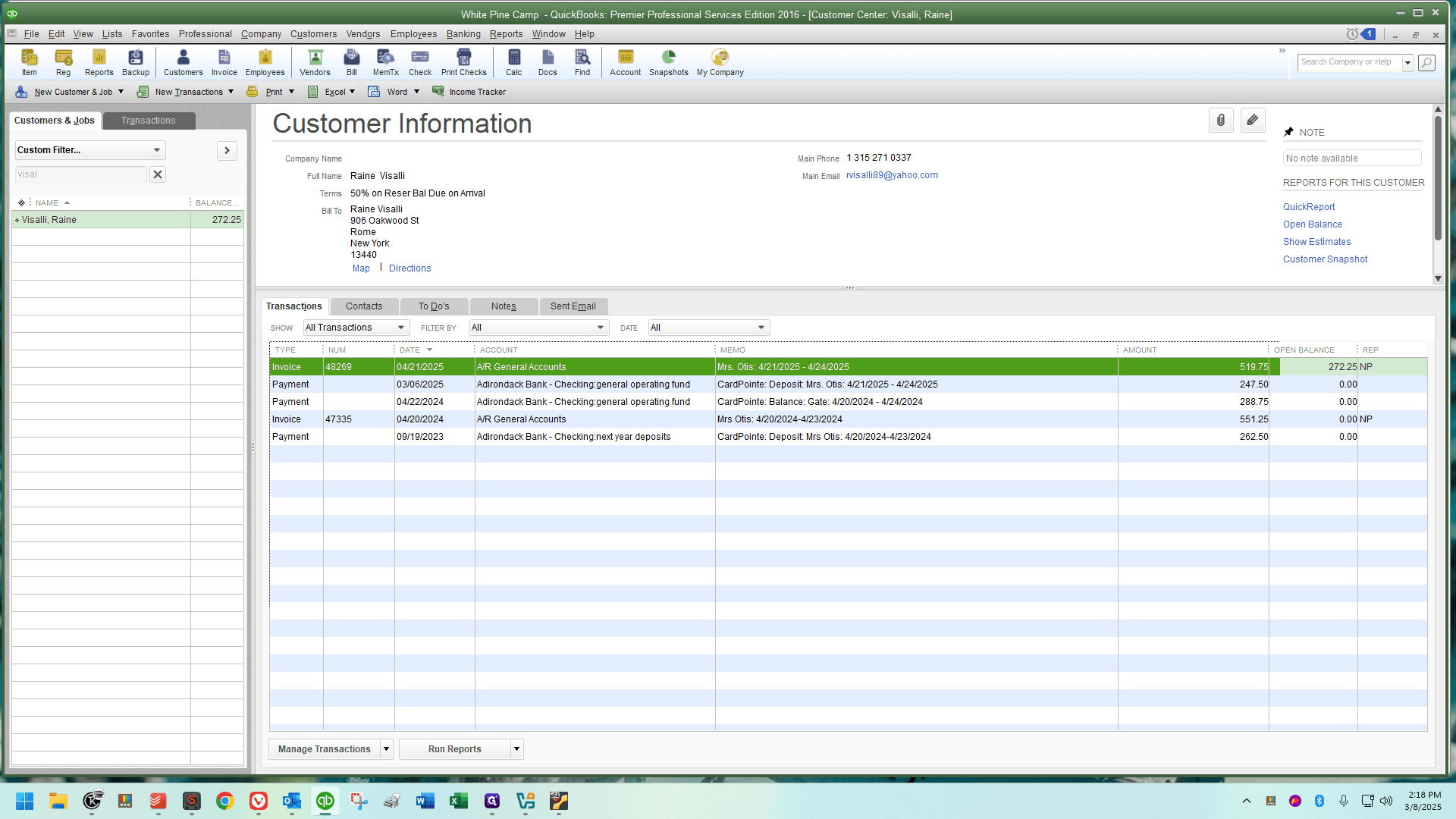Open the Check writing icon
This screenshot has height=819, width=1456.
pyautogui.click(x=420, y=62)
